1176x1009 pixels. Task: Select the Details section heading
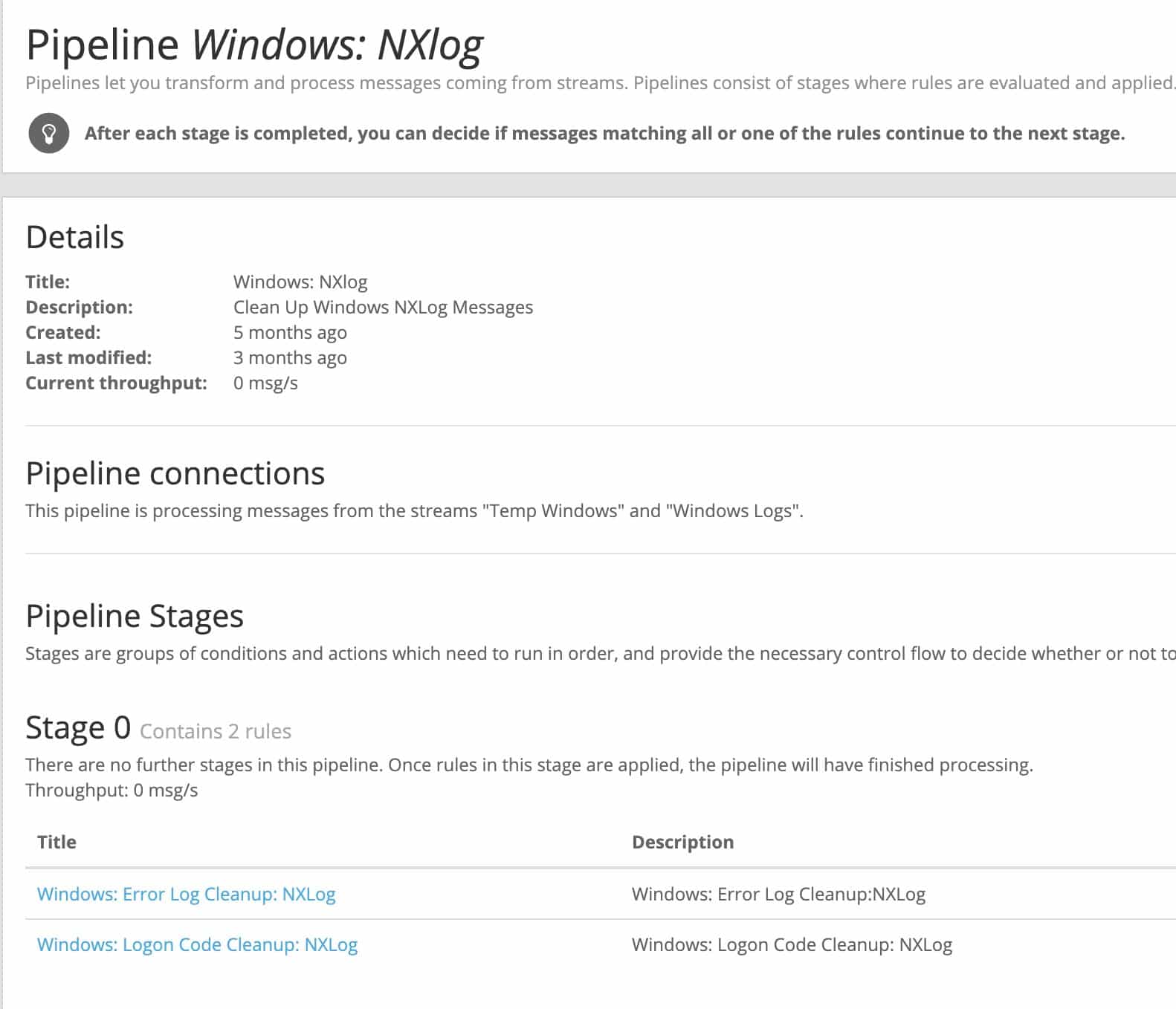pos(74,238)
